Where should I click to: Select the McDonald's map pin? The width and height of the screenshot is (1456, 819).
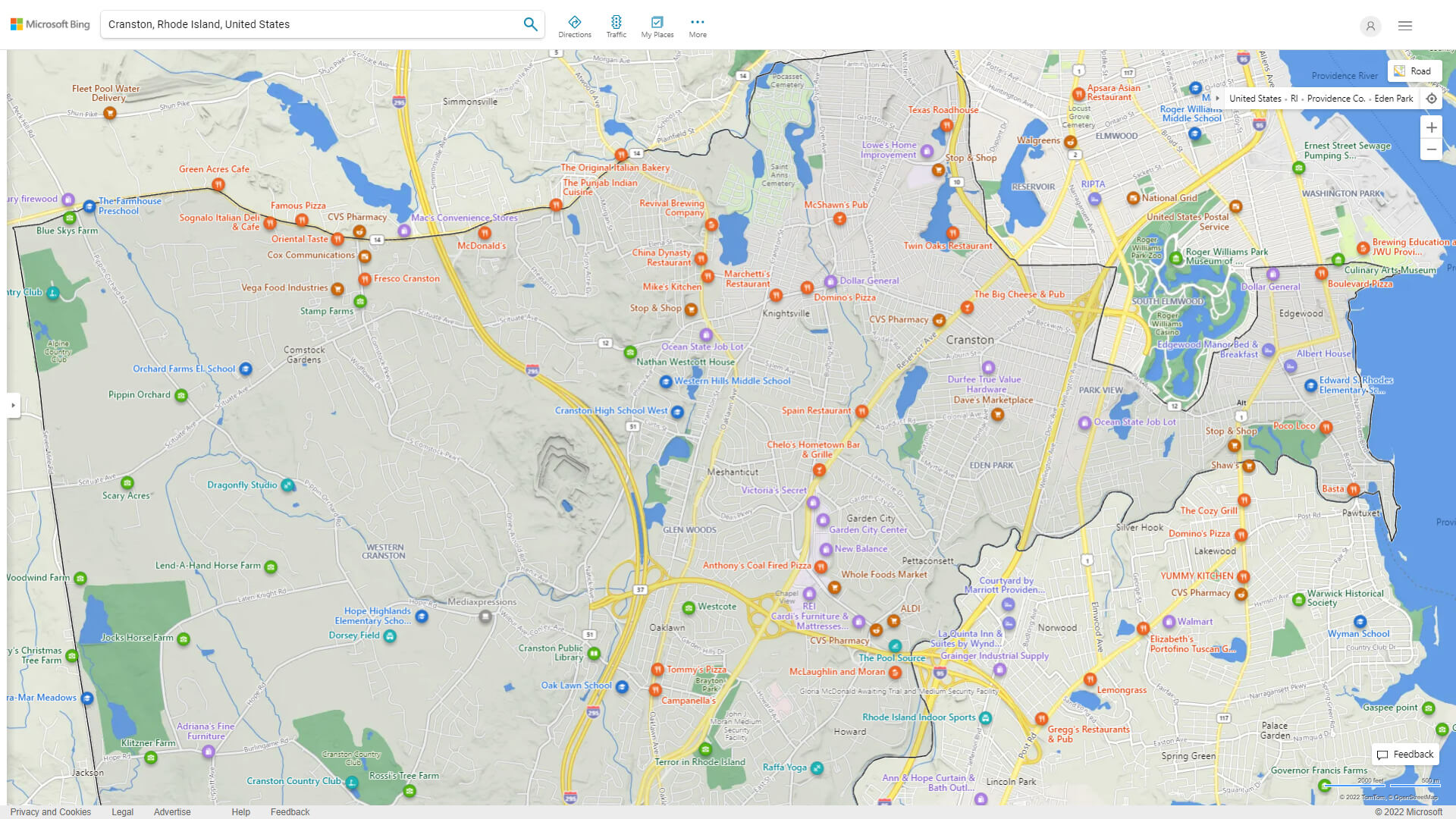(x=485, y=233)
